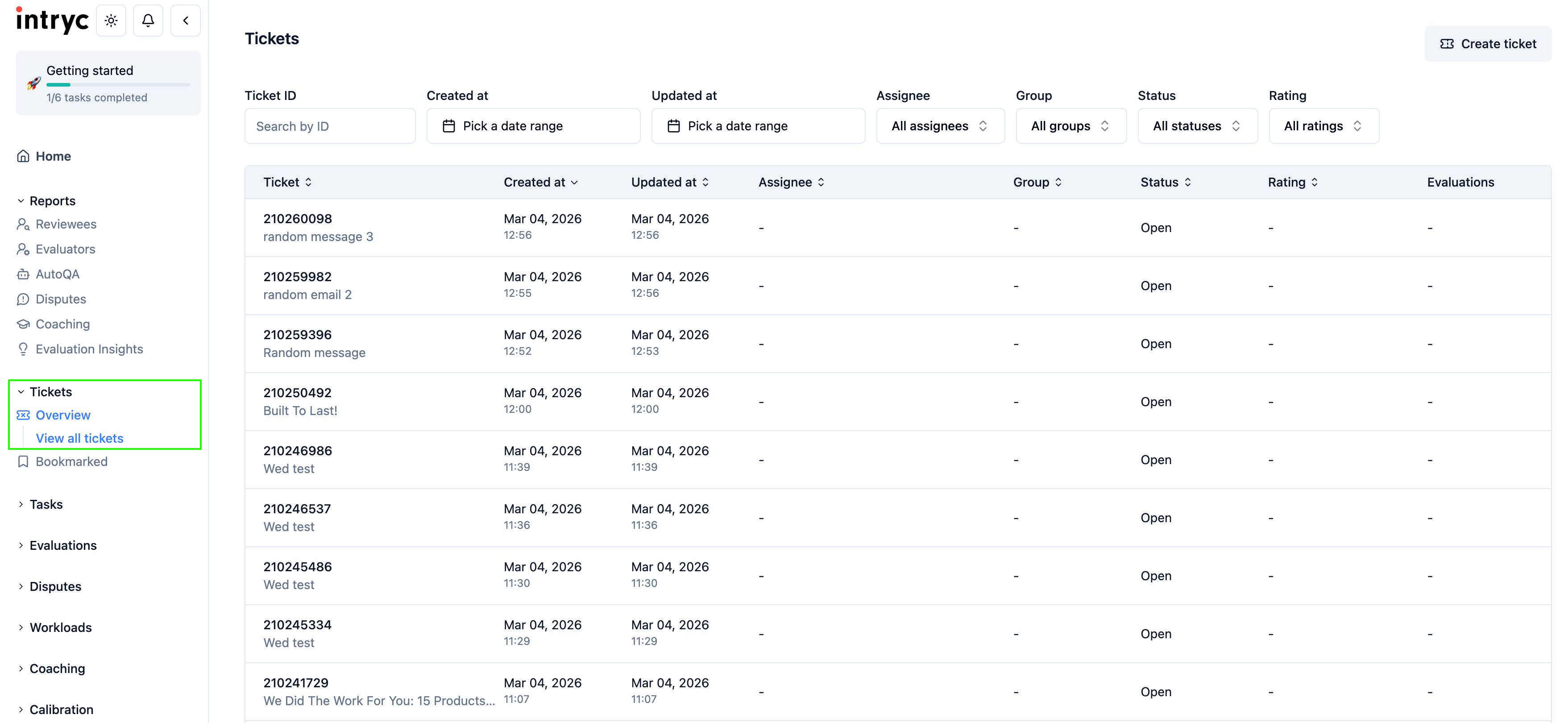Screen dimensions: 1568x723
Task: Click the Disputes speech bubble icon under Reports
Action: point(23,299)
